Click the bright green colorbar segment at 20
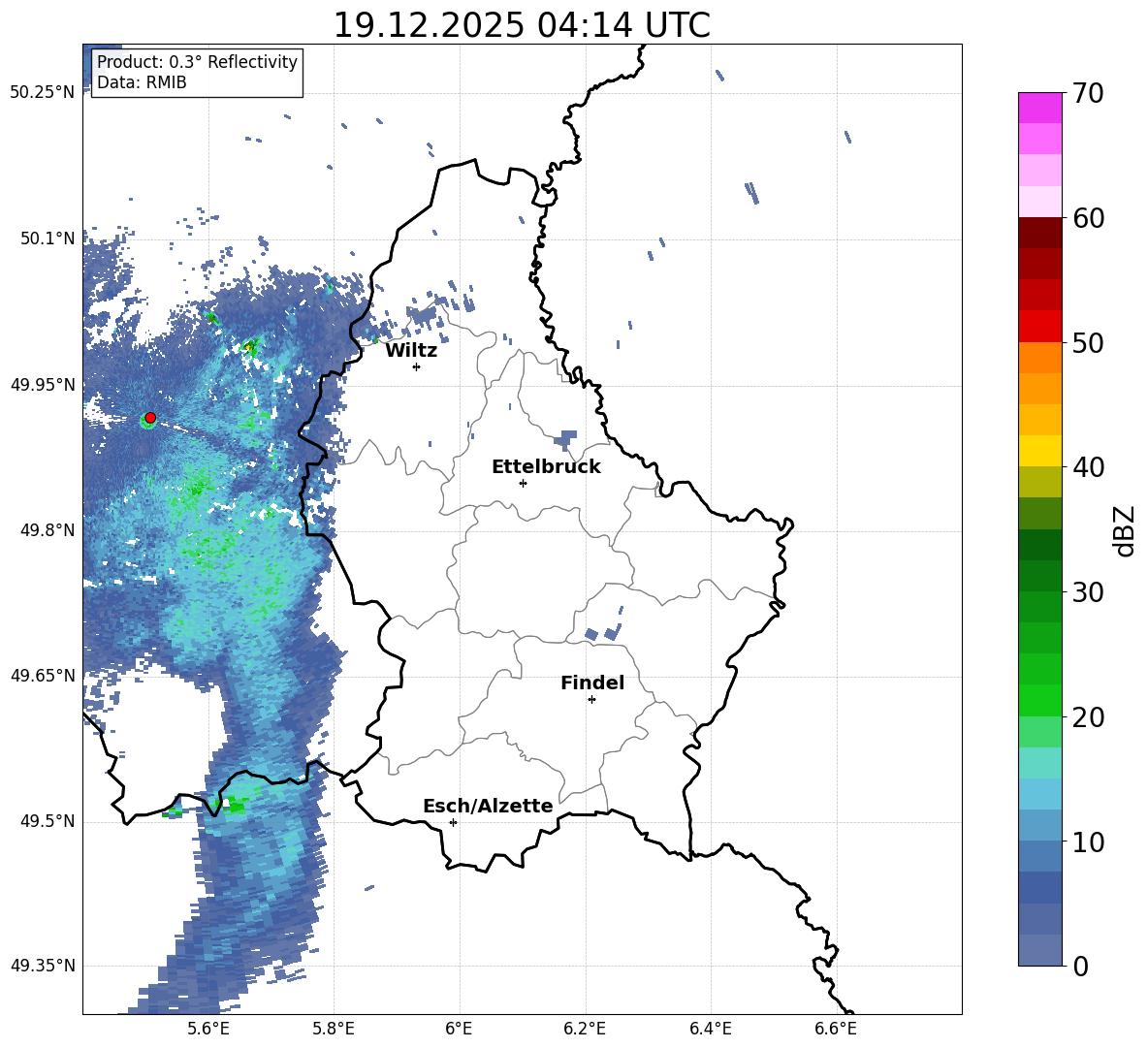 pos(1039,700)
